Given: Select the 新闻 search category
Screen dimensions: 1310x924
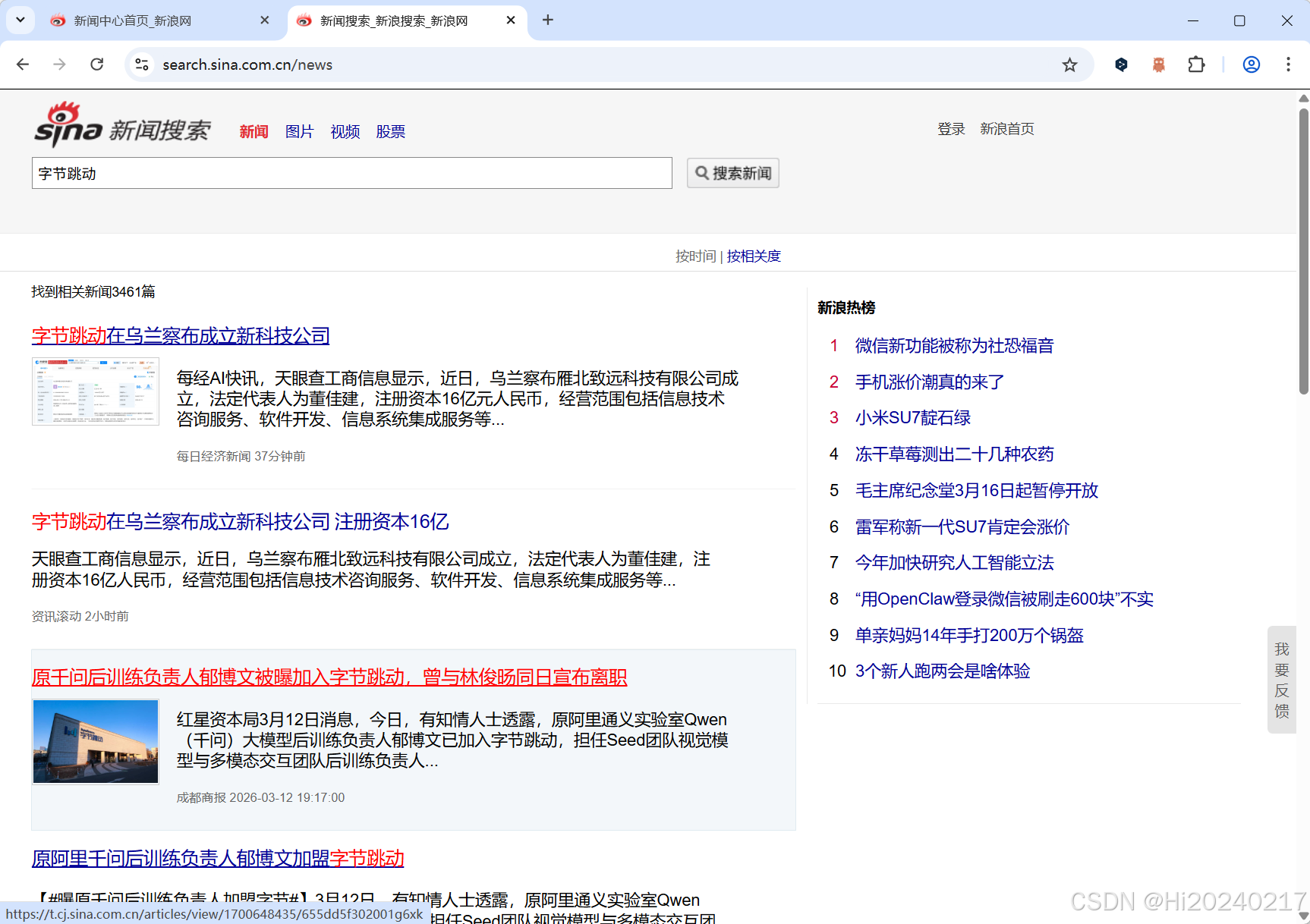Looking at the screenshot, I should pyautogui.click(x=254, y=131).
